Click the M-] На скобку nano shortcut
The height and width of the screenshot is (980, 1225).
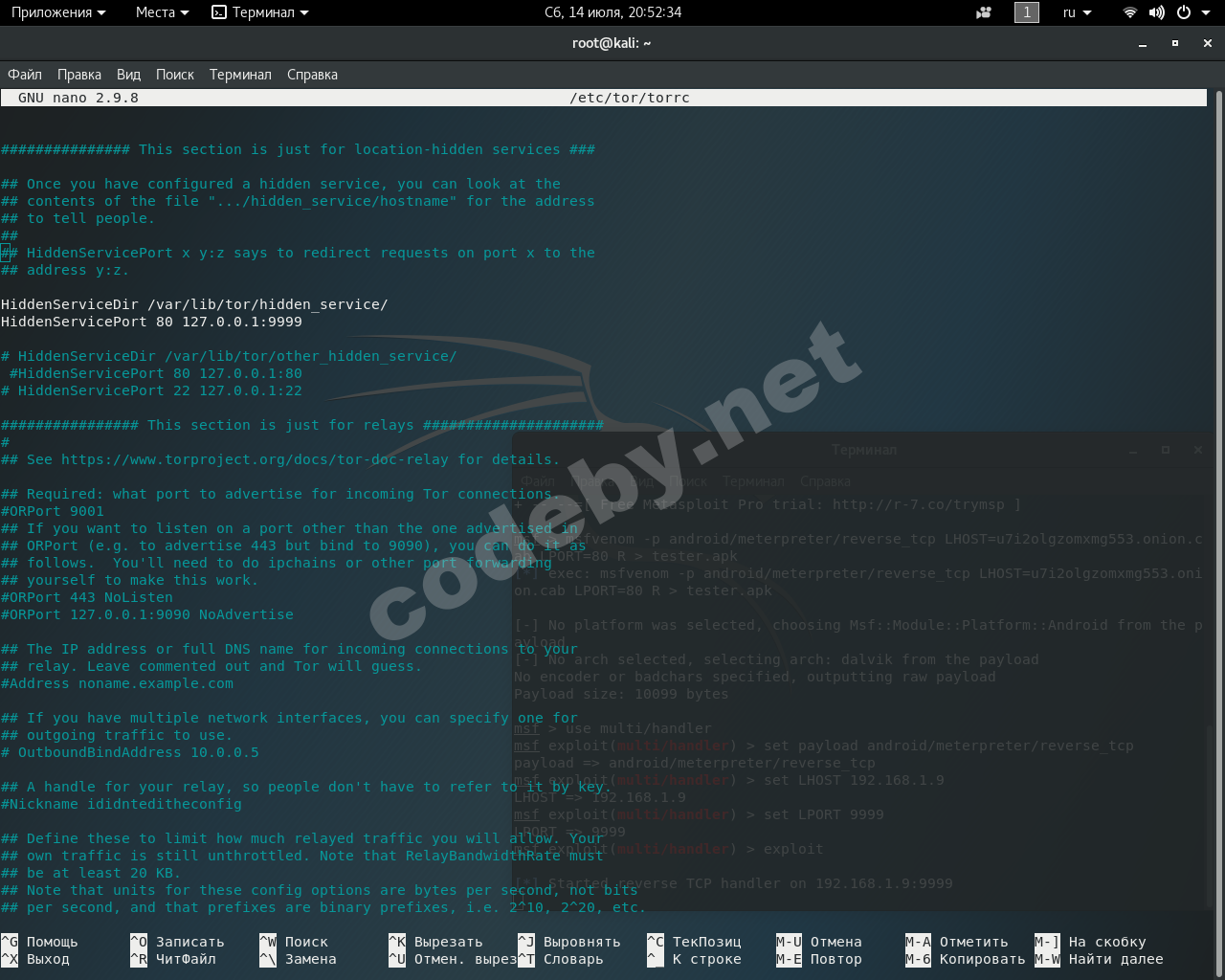click(x=1090, y=942)
